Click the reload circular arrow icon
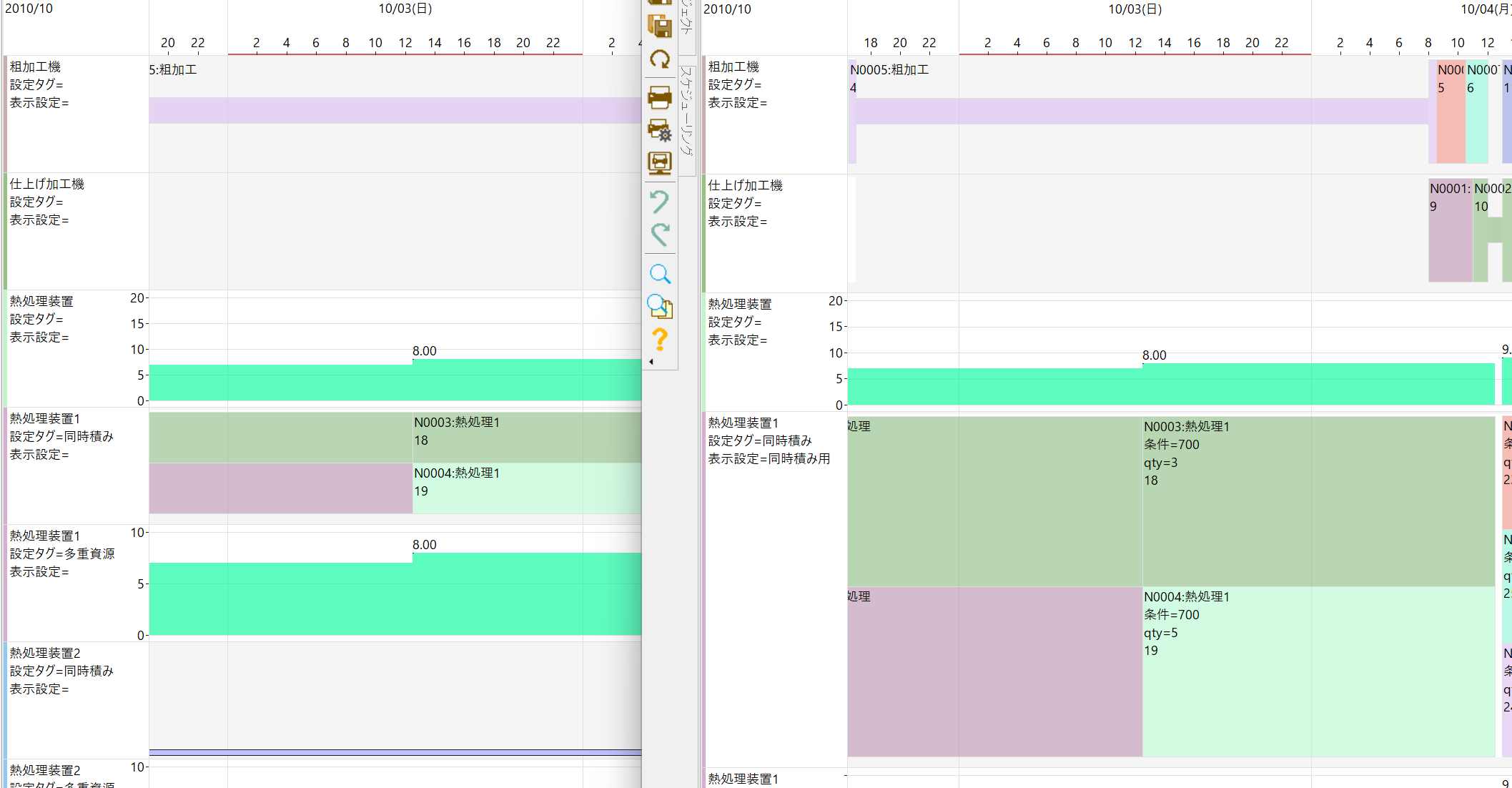1512x788 pixels. pyautogui.click(x=659, y=59)
